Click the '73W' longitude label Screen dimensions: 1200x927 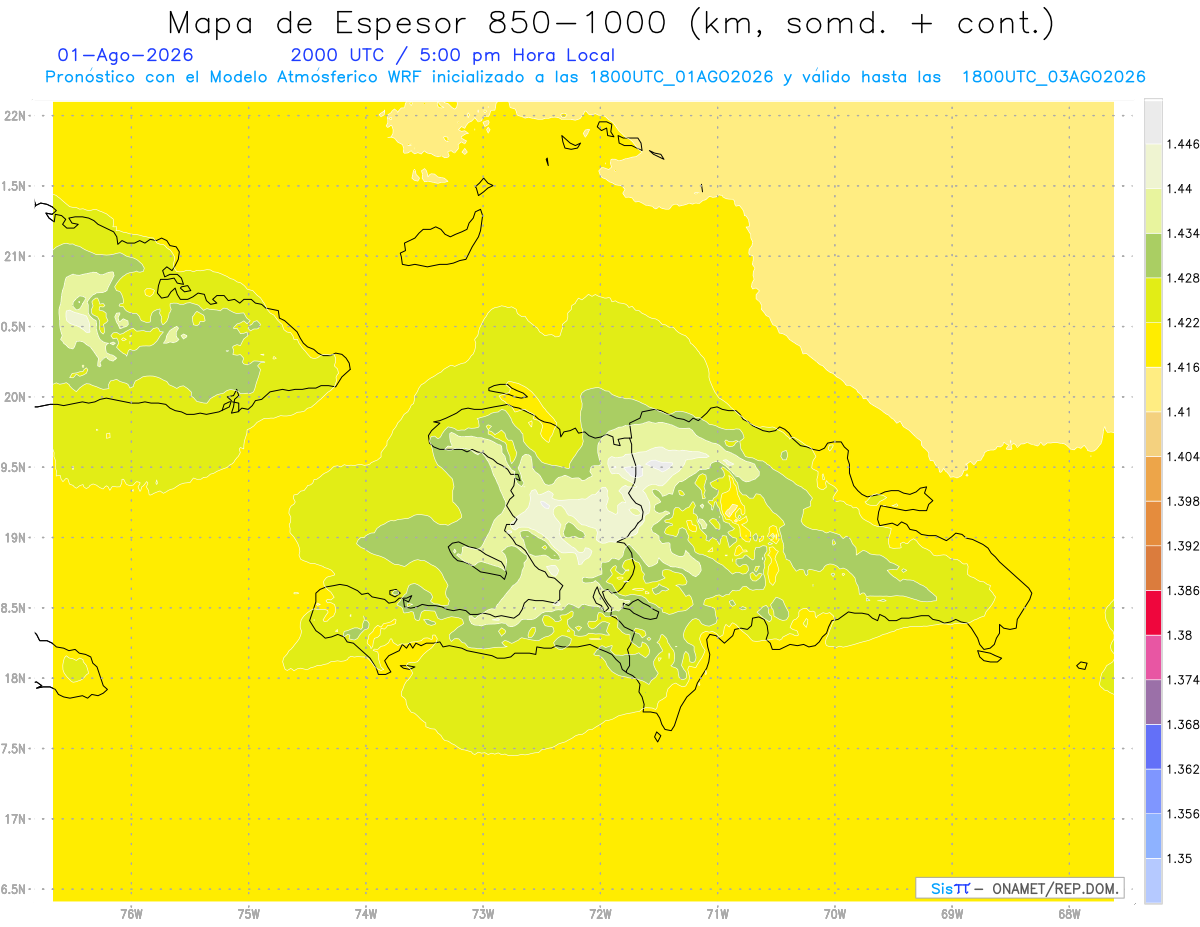coord(483,914)
